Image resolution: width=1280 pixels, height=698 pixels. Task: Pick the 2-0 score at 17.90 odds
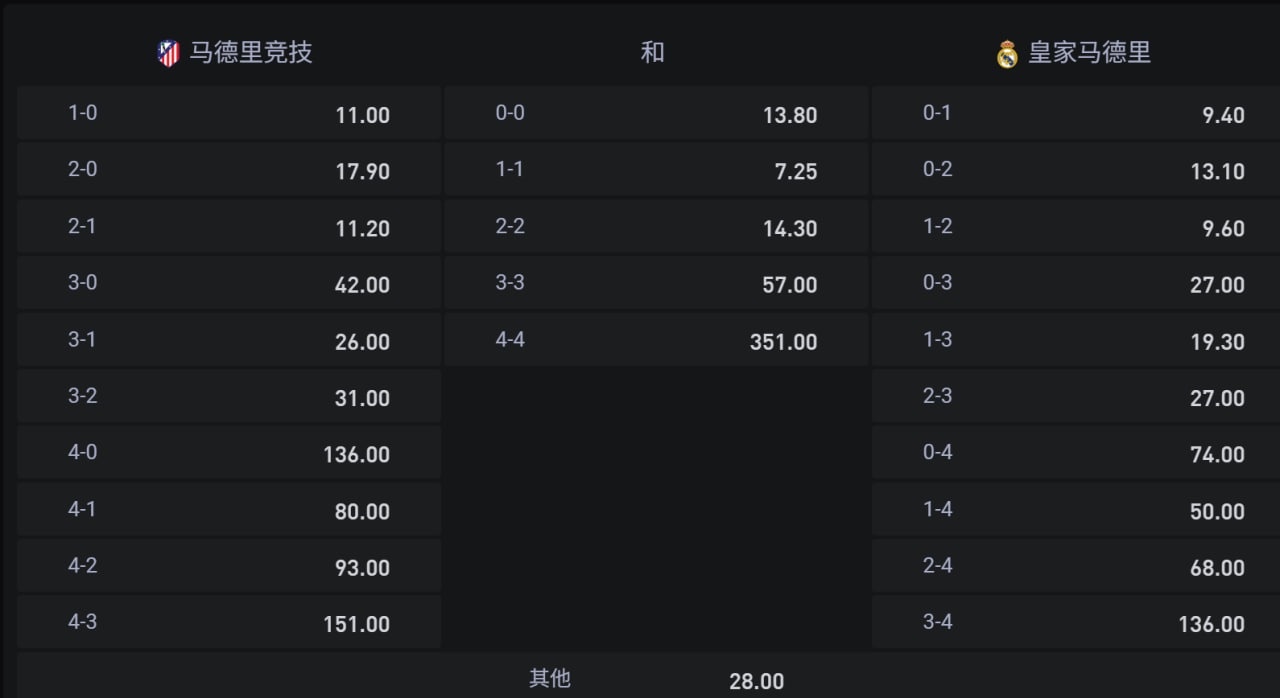(x=229, y=170)
